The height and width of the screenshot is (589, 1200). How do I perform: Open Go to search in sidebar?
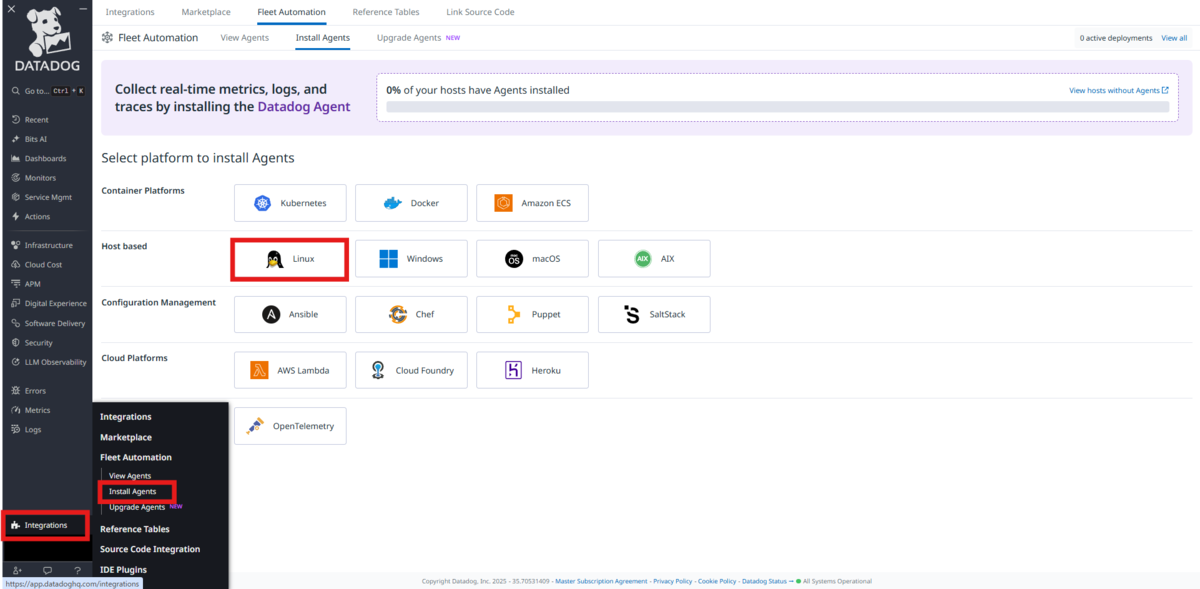[47, 91]
